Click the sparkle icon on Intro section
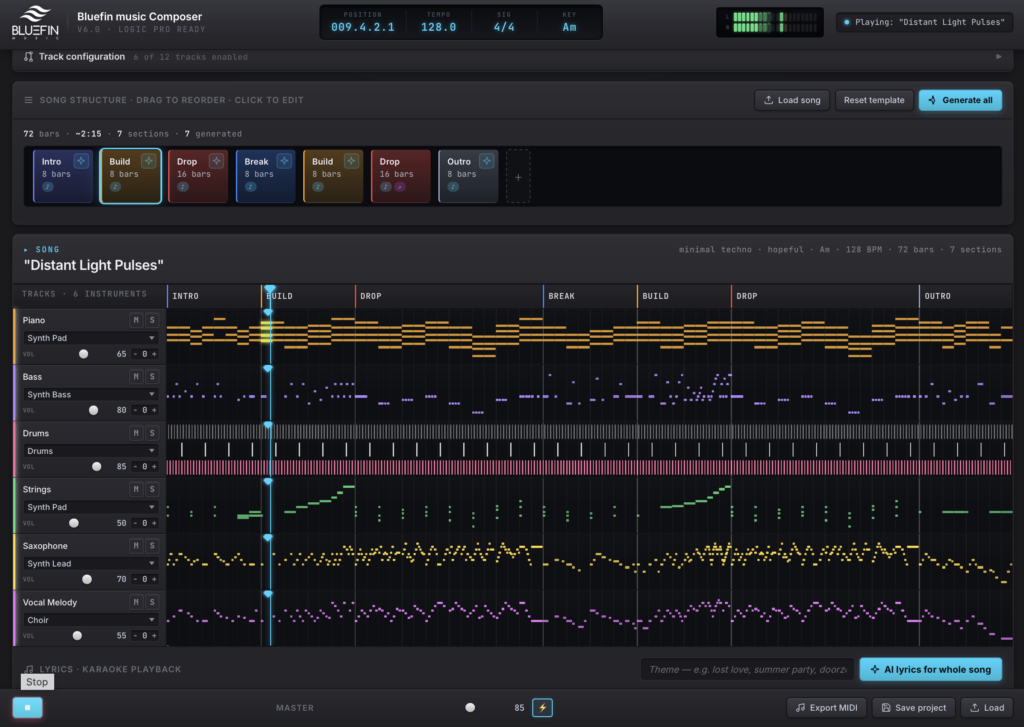Screen dimensions: 1024x727 click(81, 161)
